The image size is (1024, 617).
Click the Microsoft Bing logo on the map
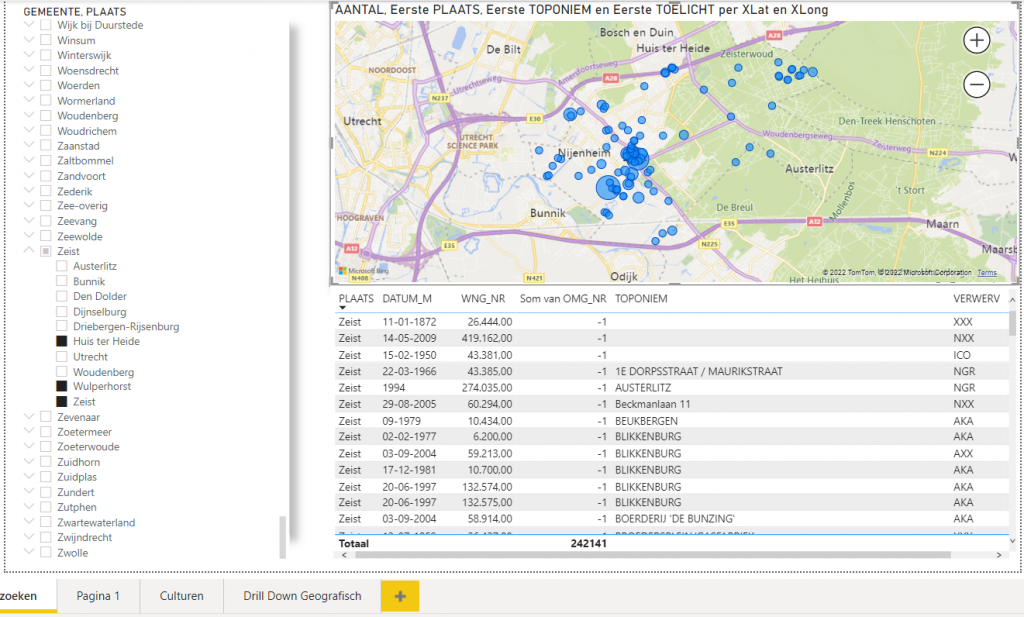pyautogui.click(x=363, y=271)
